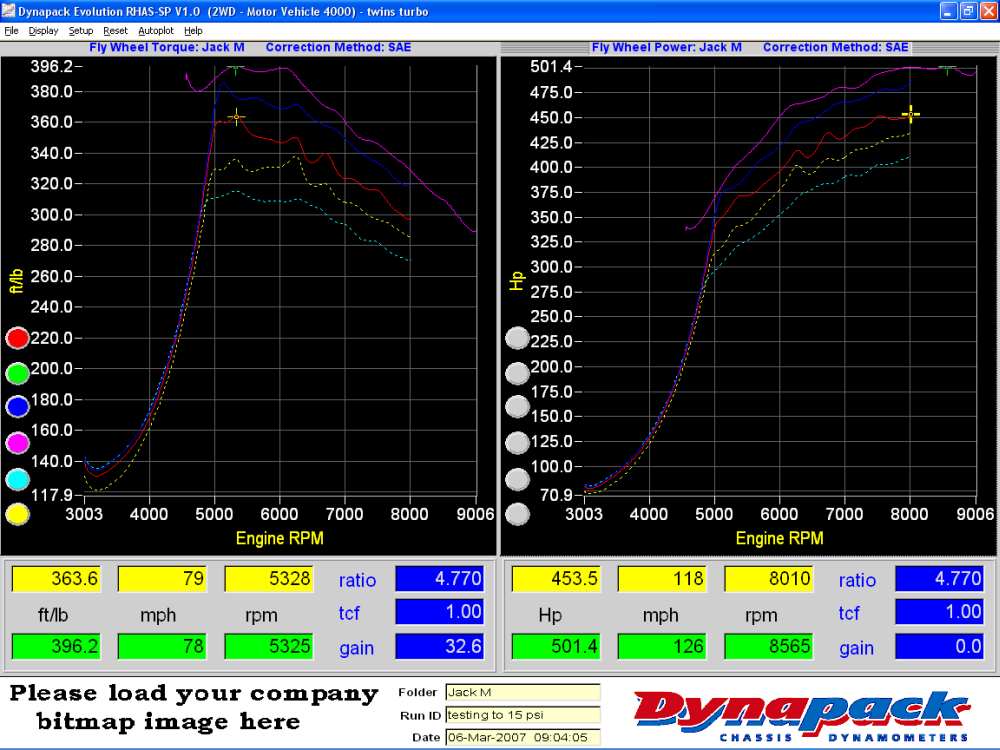Screen dimensions: 1000x750
Task: Click the yellow crosshair cursor on torque graph
Action: tap(236, 118)
